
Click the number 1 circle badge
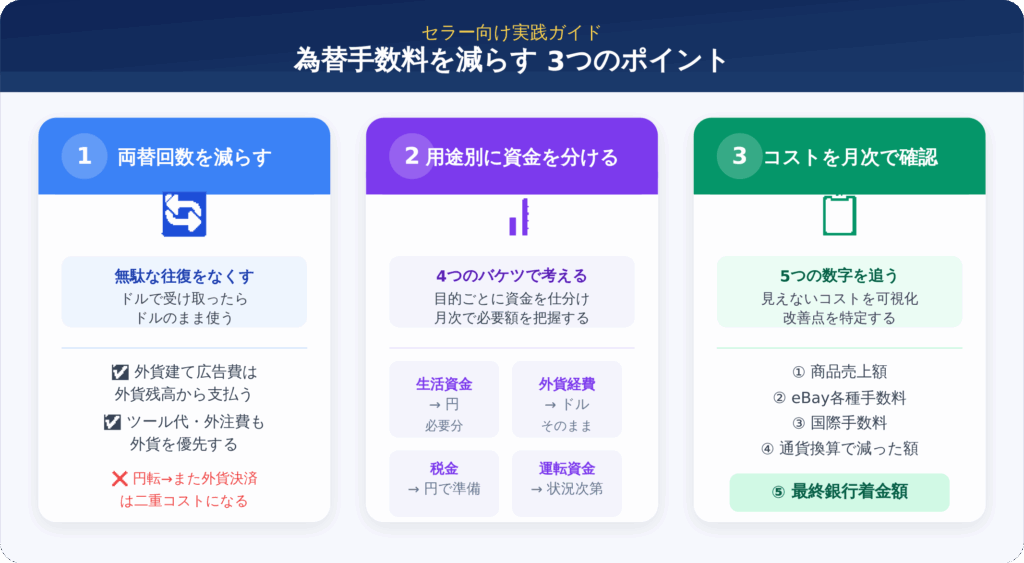[x=84, y=156]
